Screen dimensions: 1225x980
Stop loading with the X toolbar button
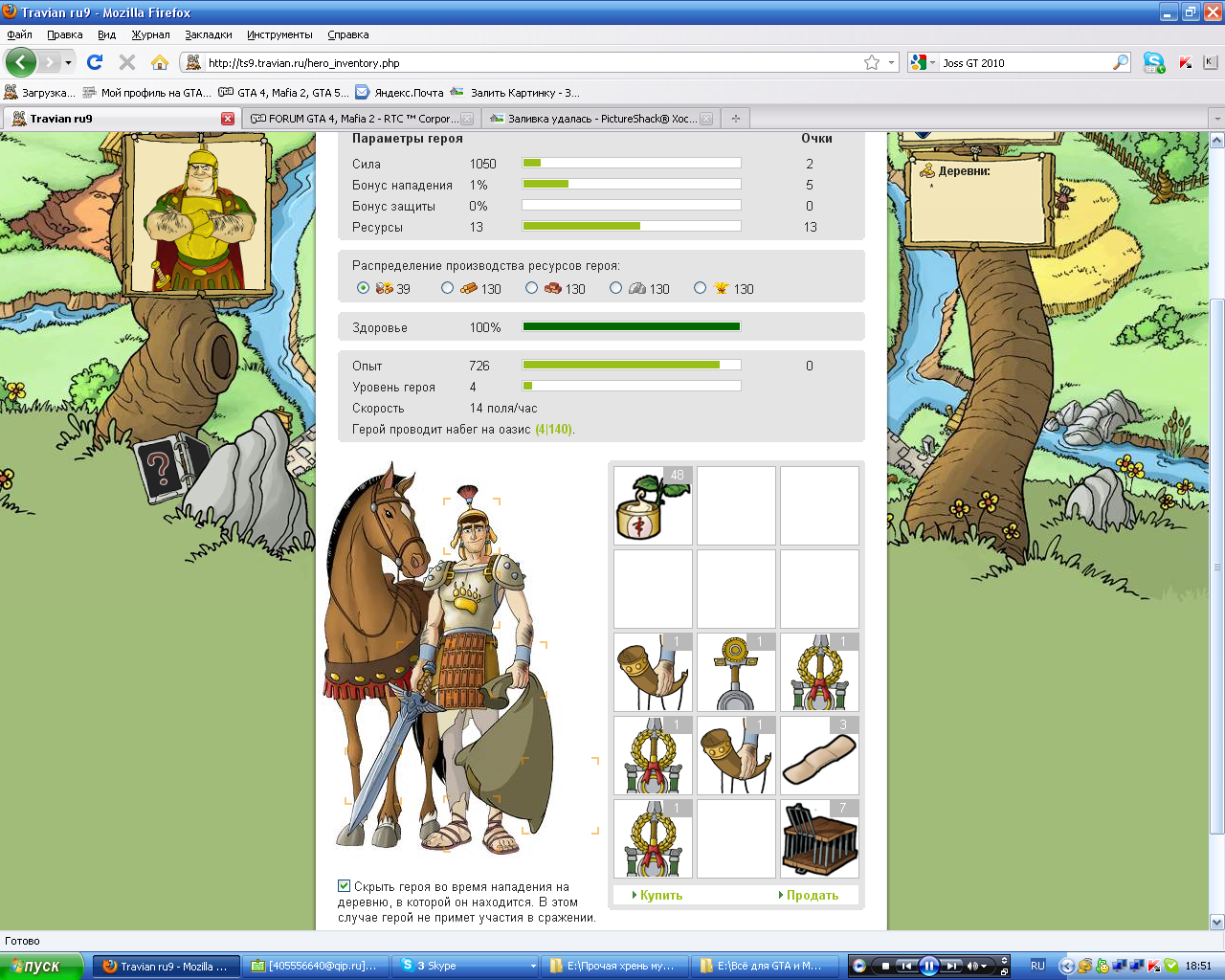(126, 62)
